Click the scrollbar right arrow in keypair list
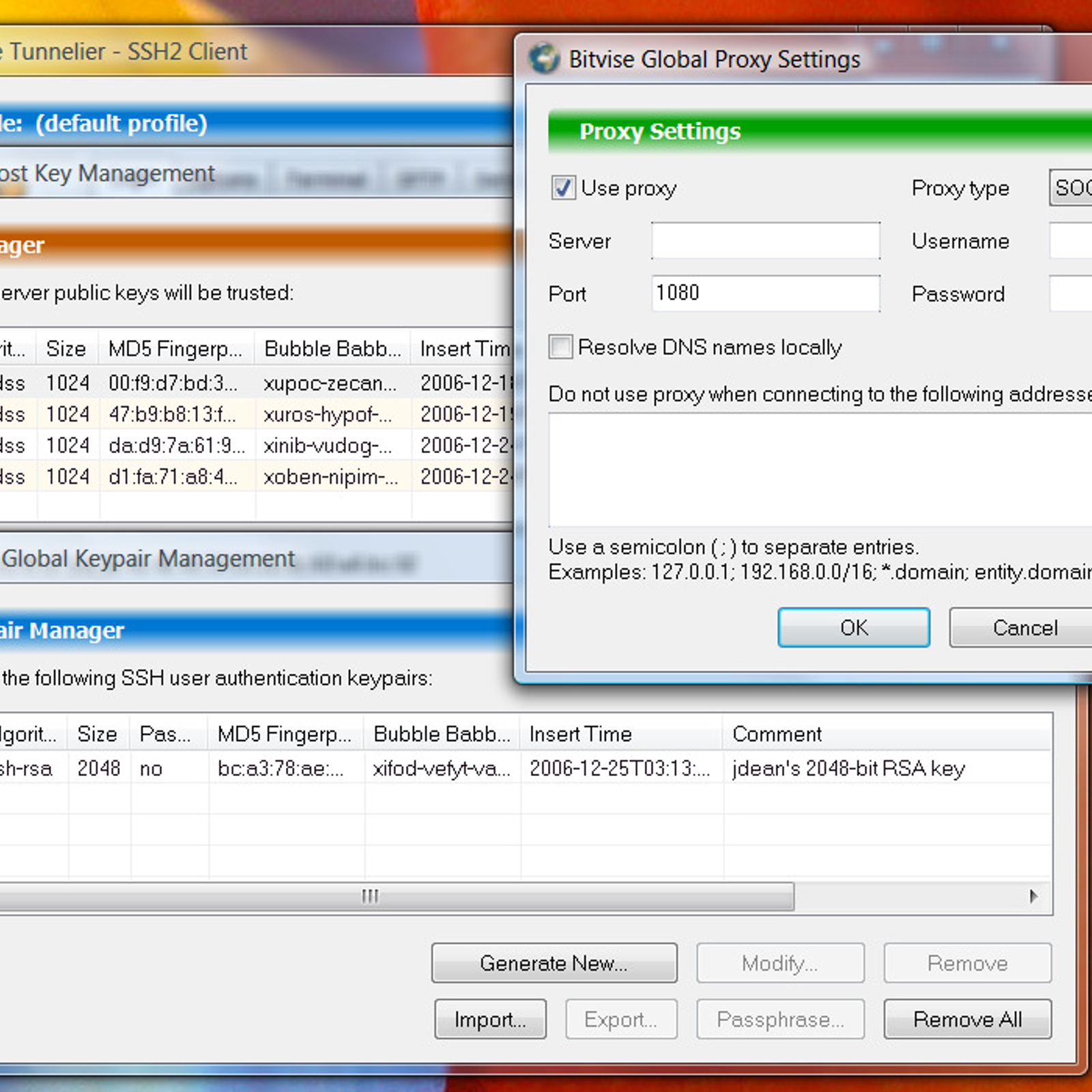 point(1033,896)
